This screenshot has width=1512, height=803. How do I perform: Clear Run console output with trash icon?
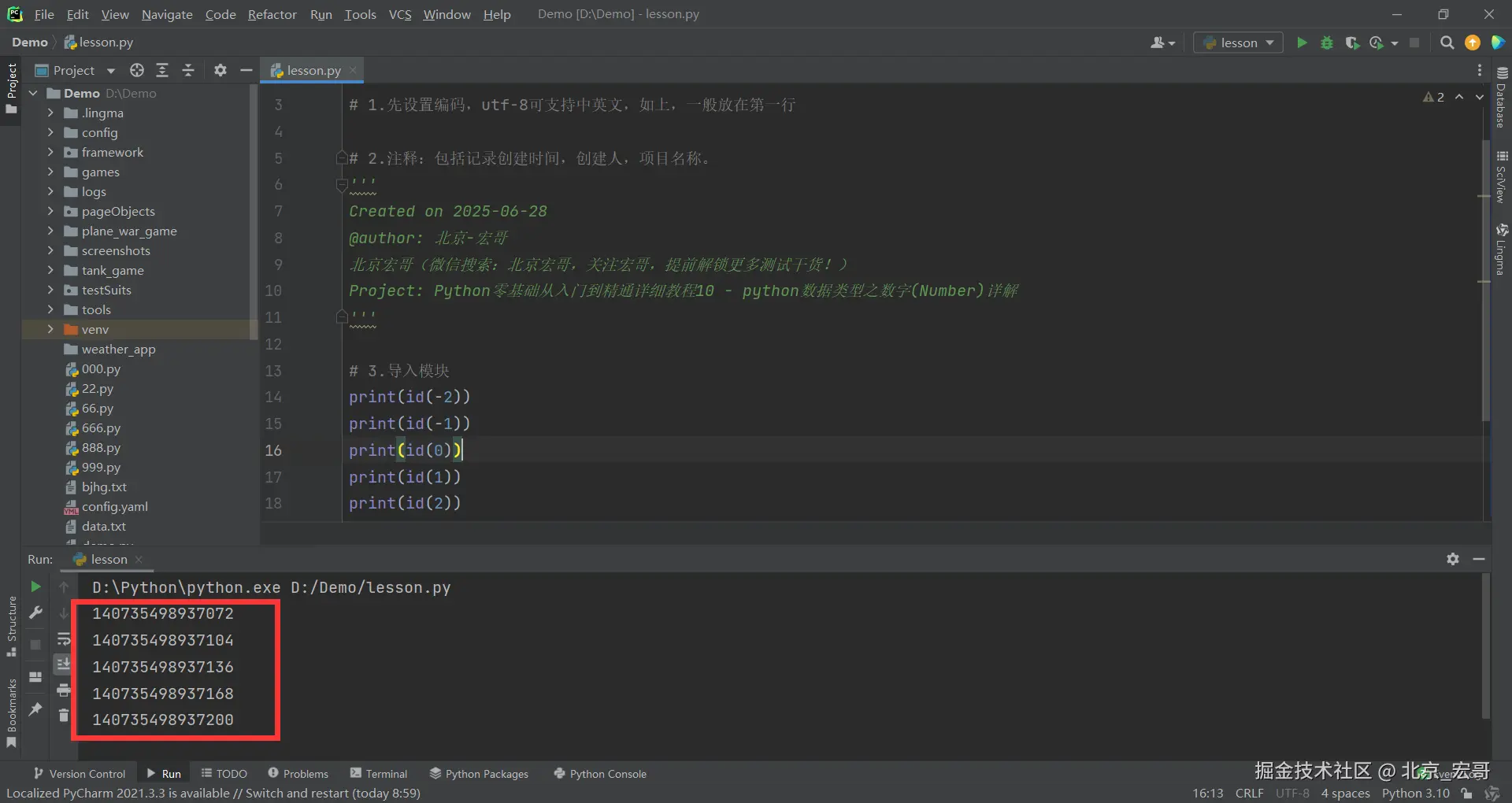pos(64,716)
